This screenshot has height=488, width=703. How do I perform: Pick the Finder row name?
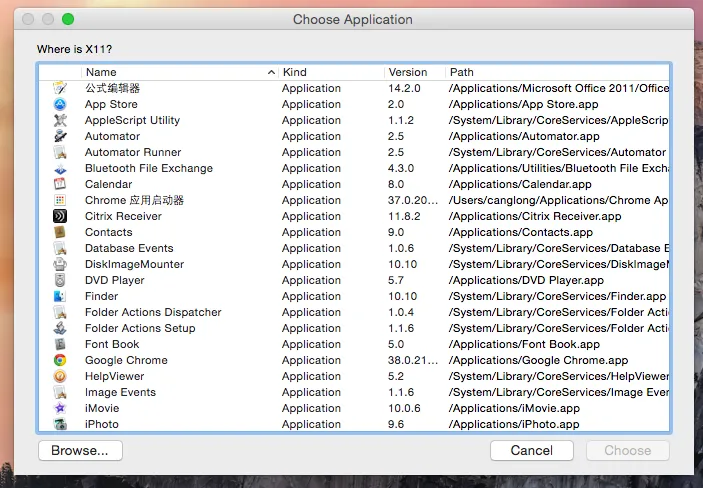click(102, 296)
